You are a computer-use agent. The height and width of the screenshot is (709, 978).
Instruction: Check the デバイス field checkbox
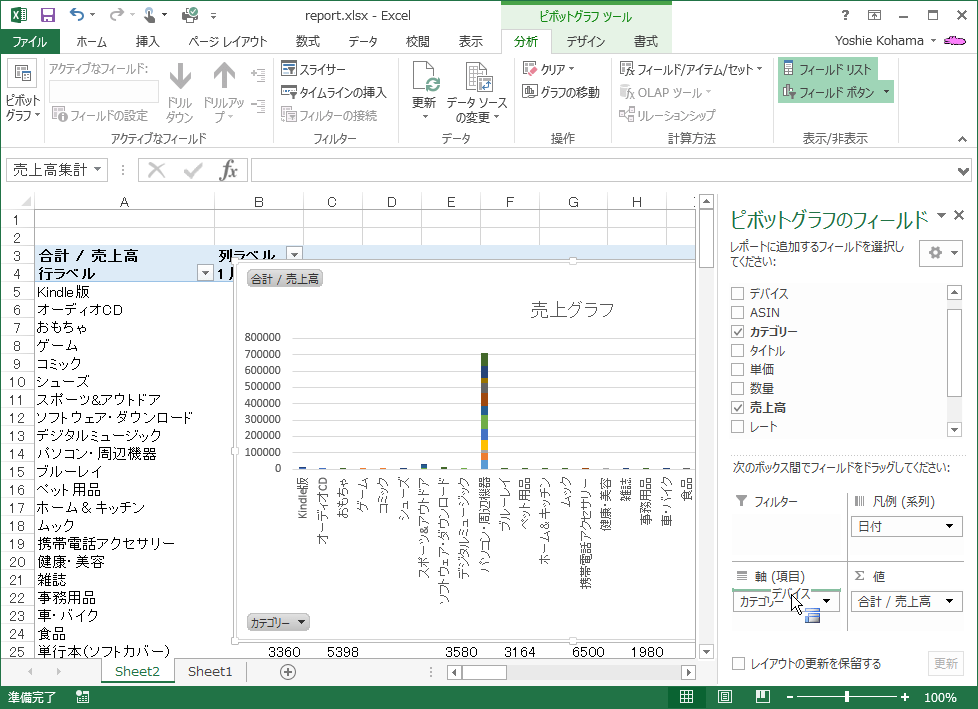[x=738, y=294]
